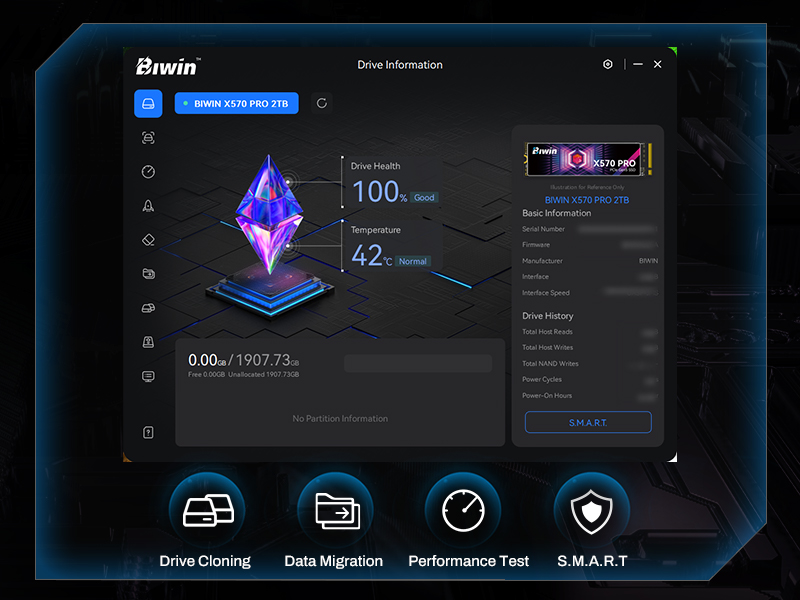Screen dimensions: 800x600
Task: Click the 'Drive Cloning' caption
Action: pos(205,561)
